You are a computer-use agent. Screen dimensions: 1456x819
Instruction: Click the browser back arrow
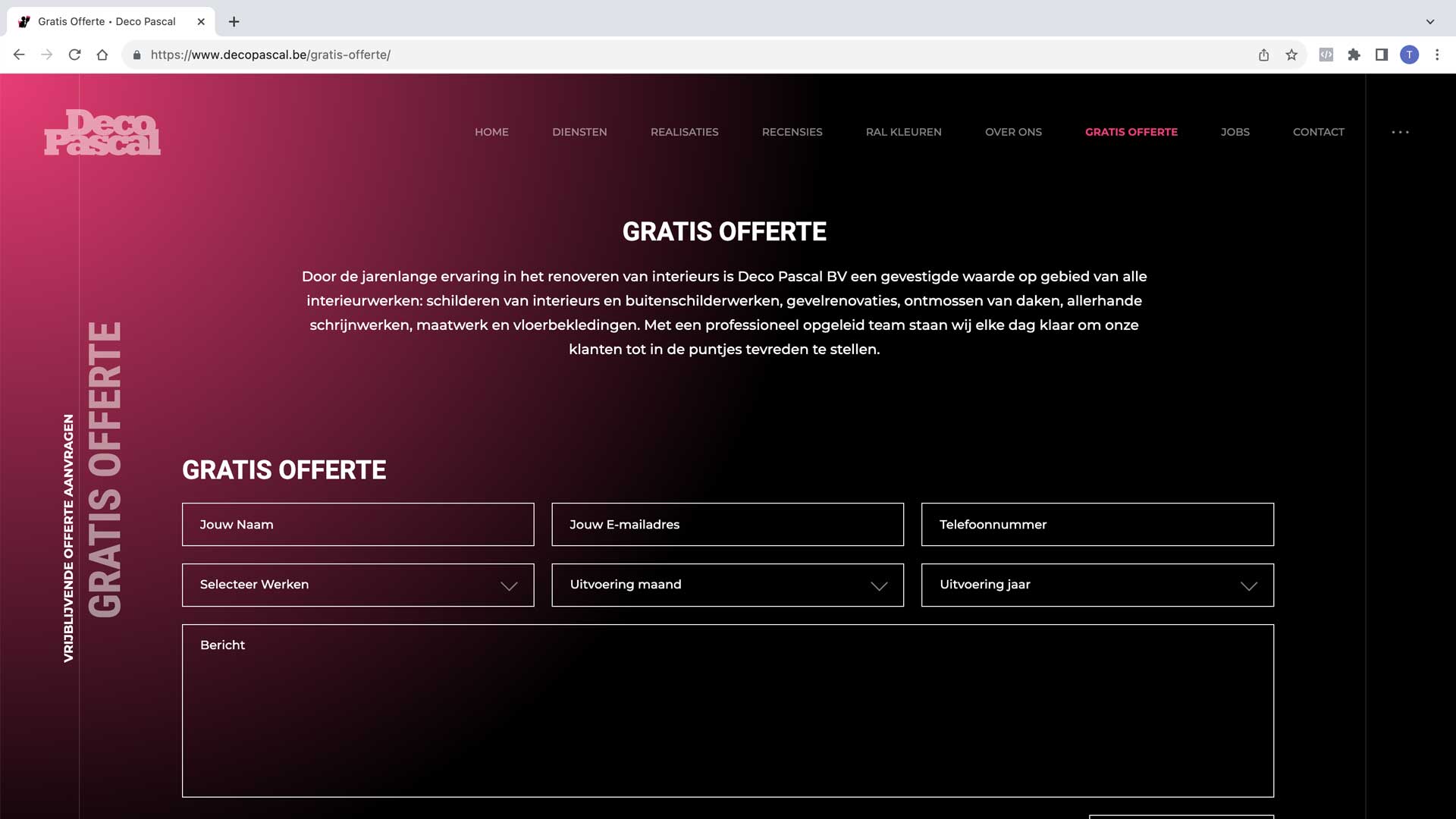[x=19, y=55]
